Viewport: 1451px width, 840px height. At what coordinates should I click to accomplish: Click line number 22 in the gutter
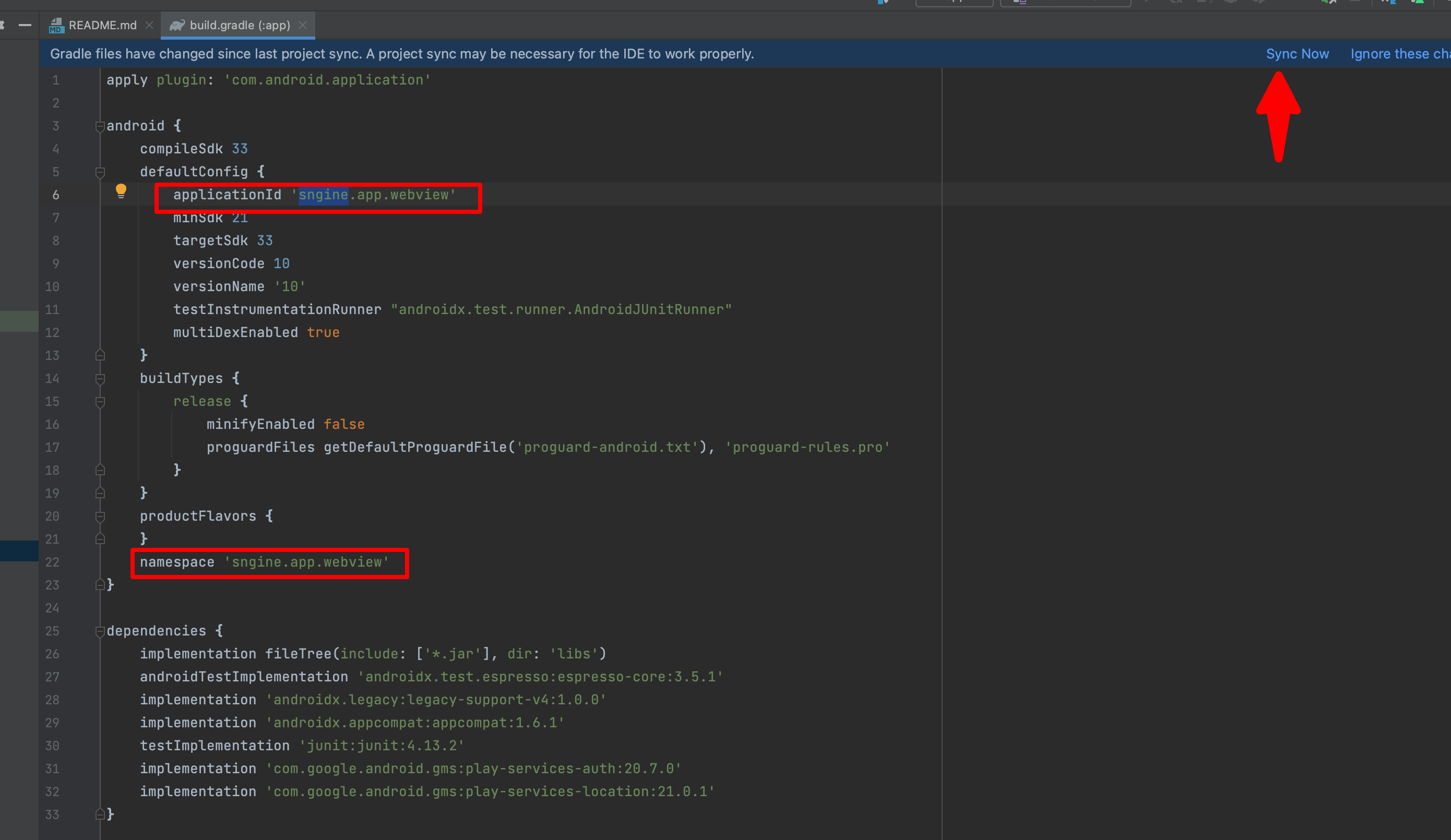pyautogui.click(x=52, y=562)
